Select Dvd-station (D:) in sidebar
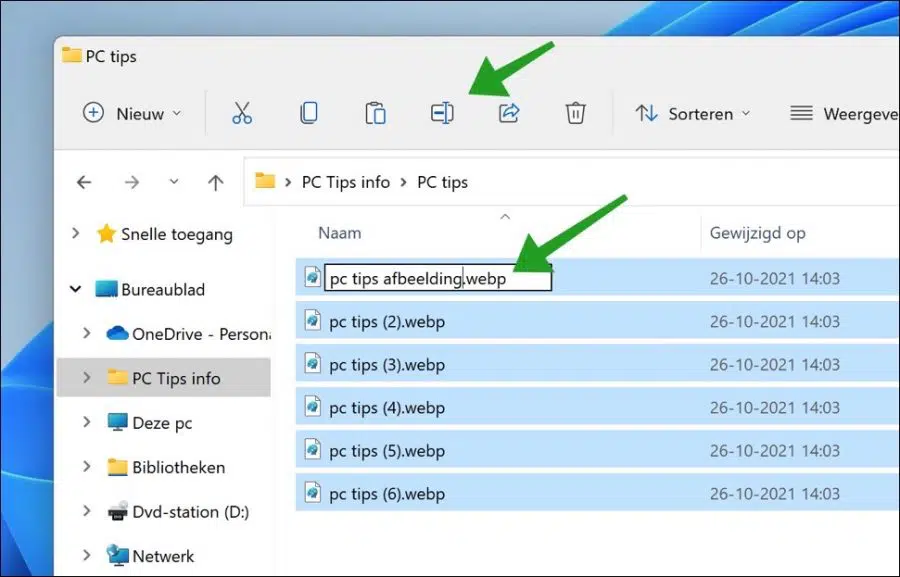The width and height of the screenshot is (900, 577). coord(191,512)
